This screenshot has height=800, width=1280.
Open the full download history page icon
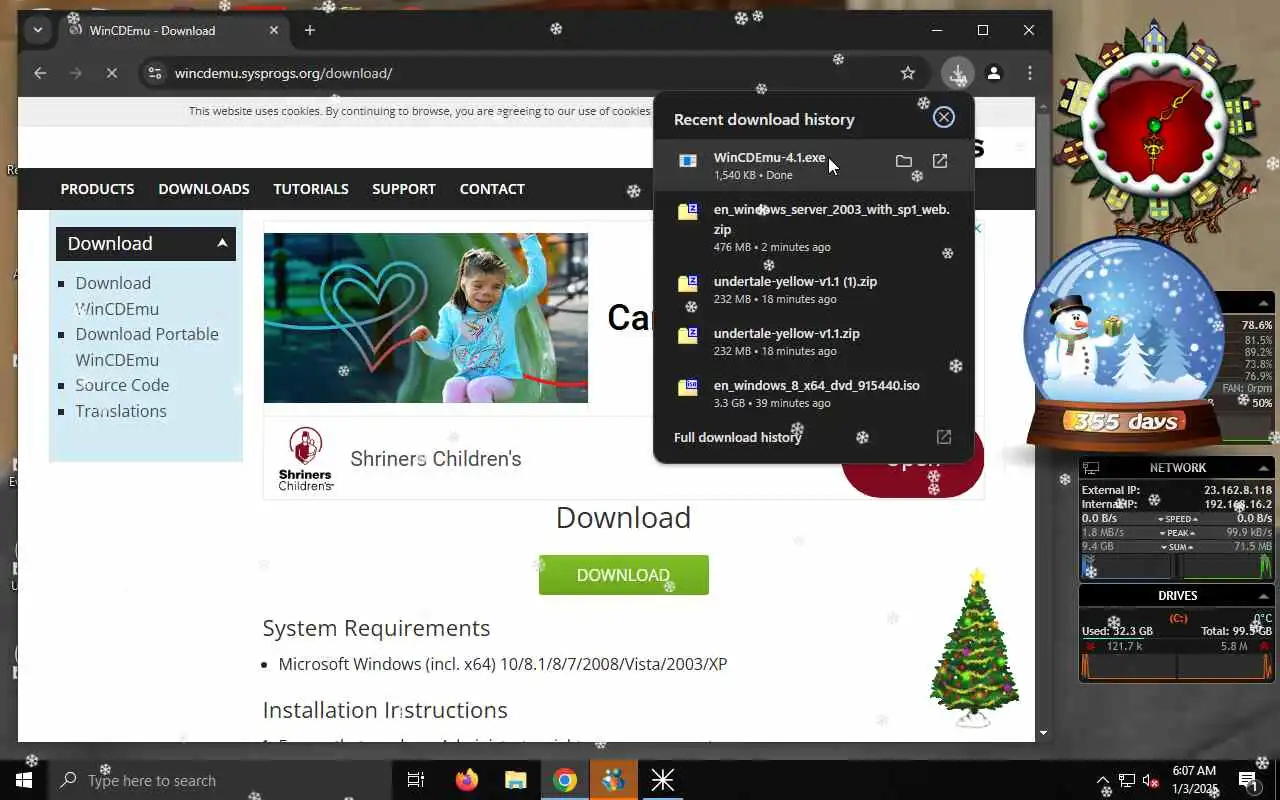tap(943, 437)
